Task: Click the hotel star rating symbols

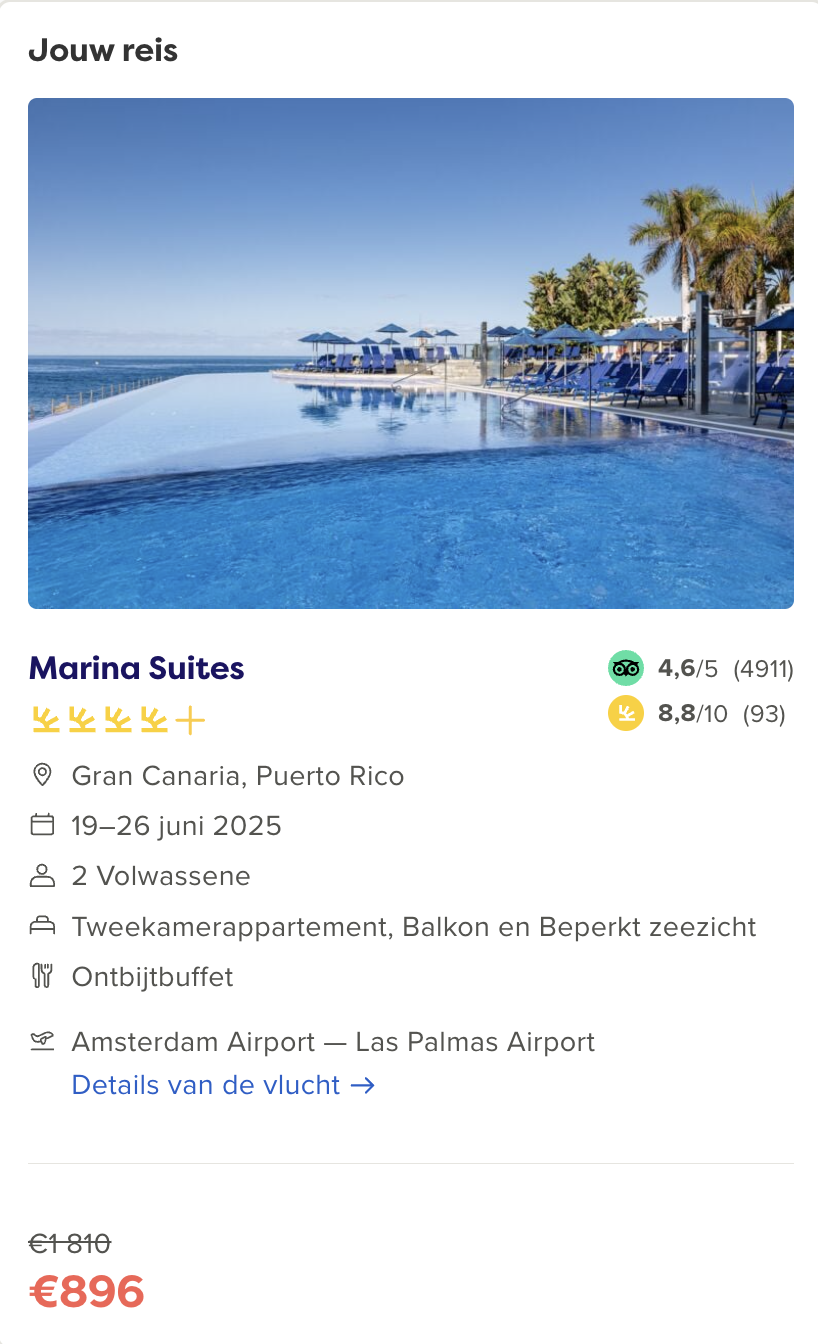Action: click(118, 720)
